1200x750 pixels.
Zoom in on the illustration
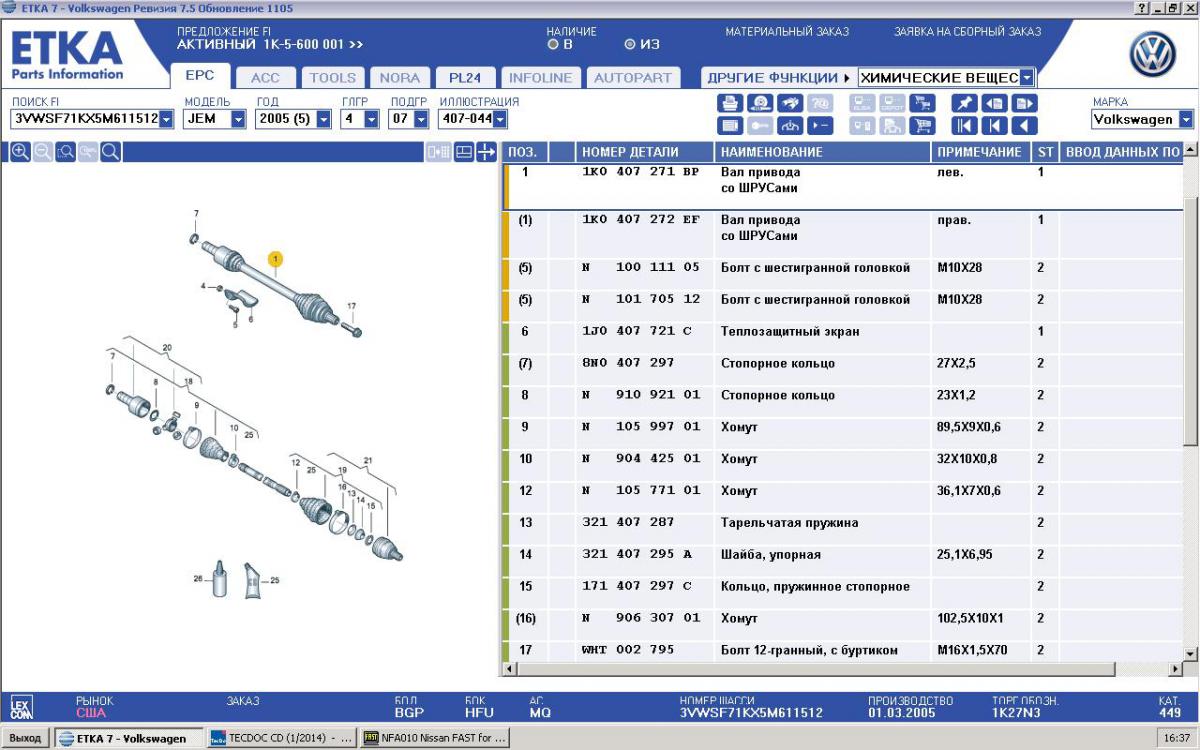tap(20, 152)
